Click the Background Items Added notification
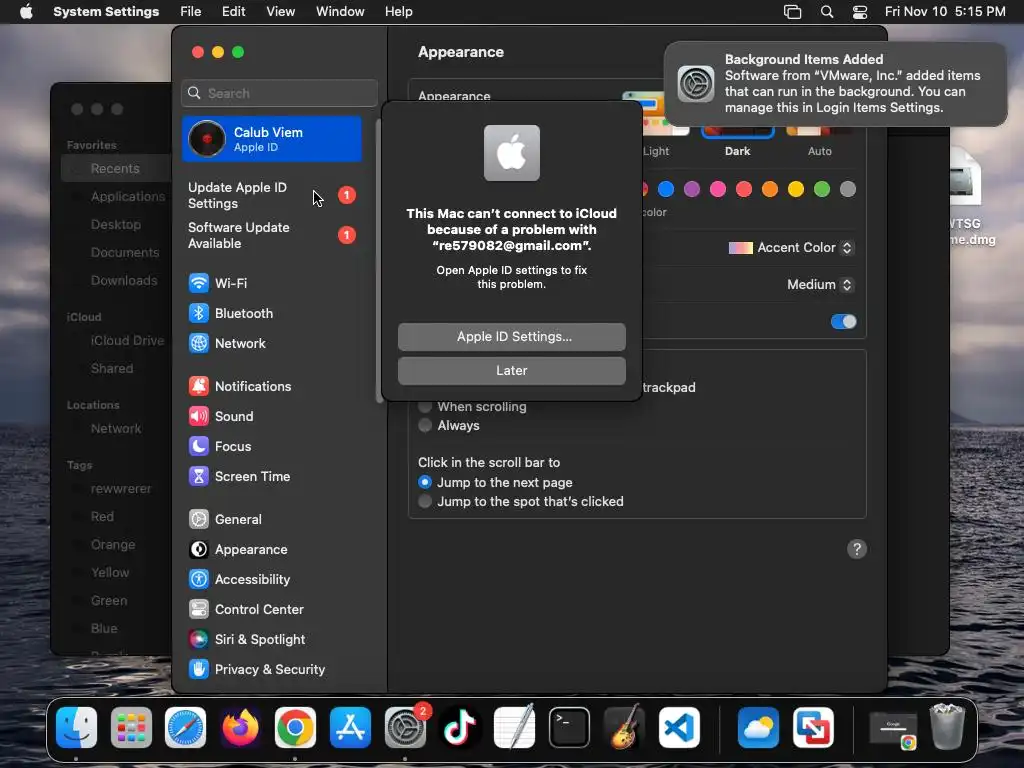 (835, 84)
